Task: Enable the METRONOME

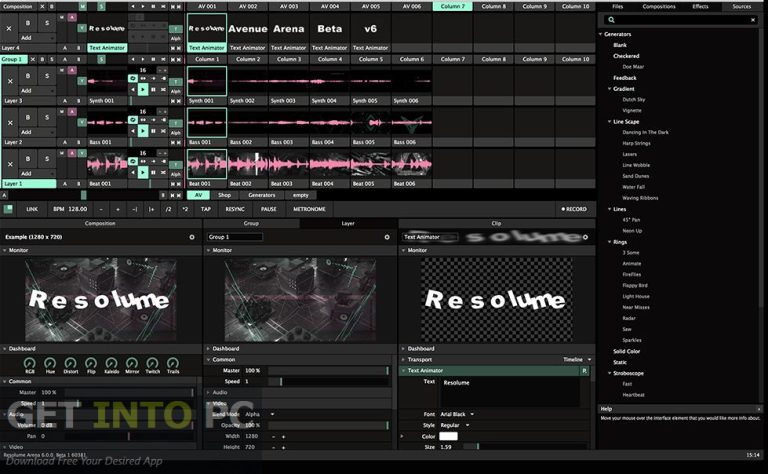Action: click(309, 209)
